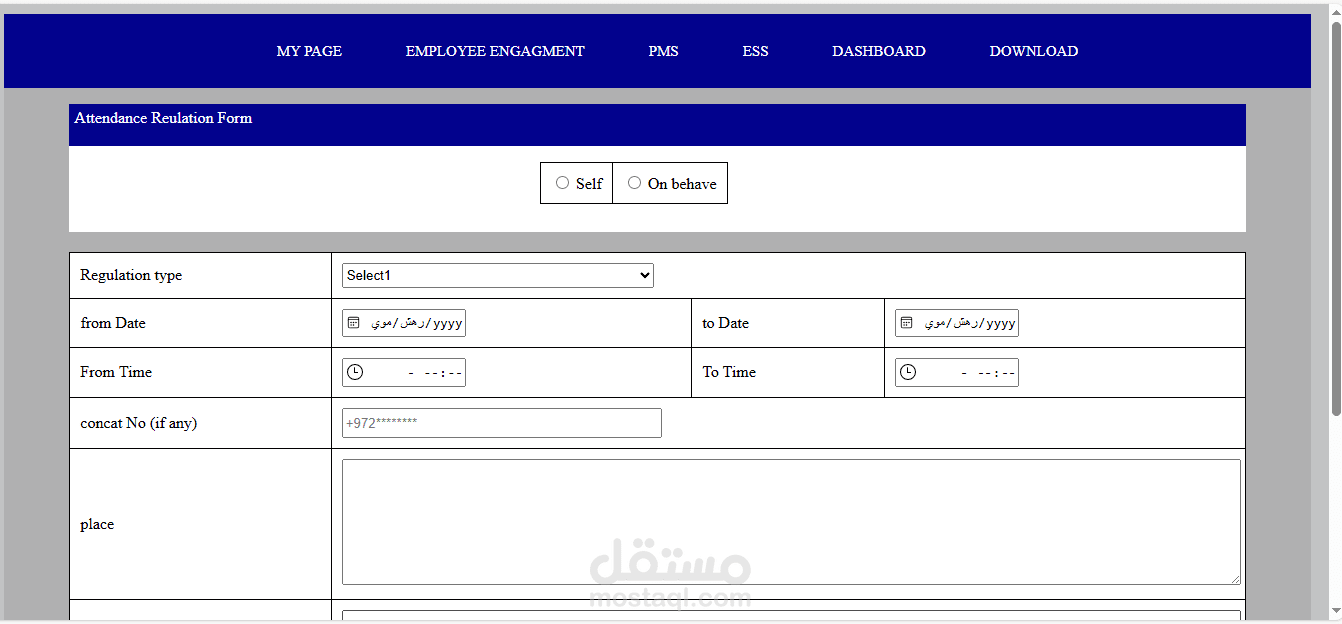Focus the From Time input
Screen dimensions: 1342x624
pyautogui.click(x=404, y=372)
